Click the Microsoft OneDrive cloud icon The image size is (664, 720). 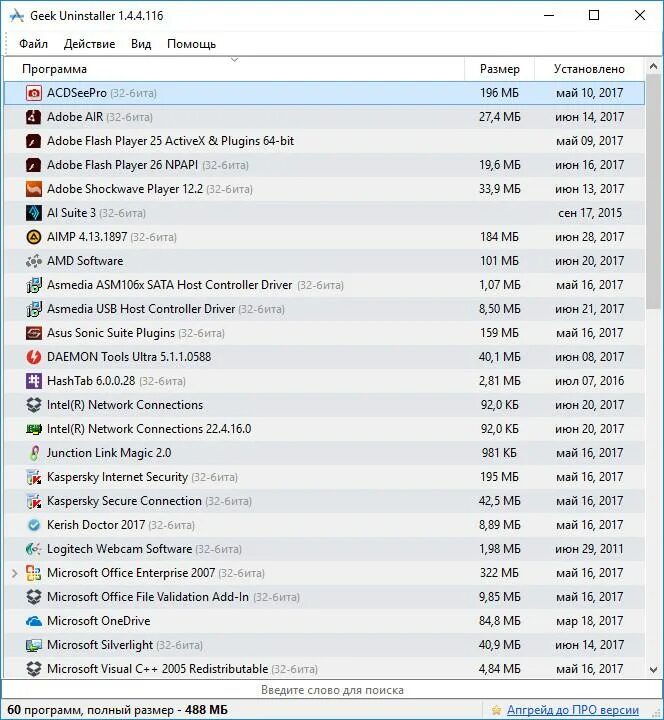click(x=34, y=621)
